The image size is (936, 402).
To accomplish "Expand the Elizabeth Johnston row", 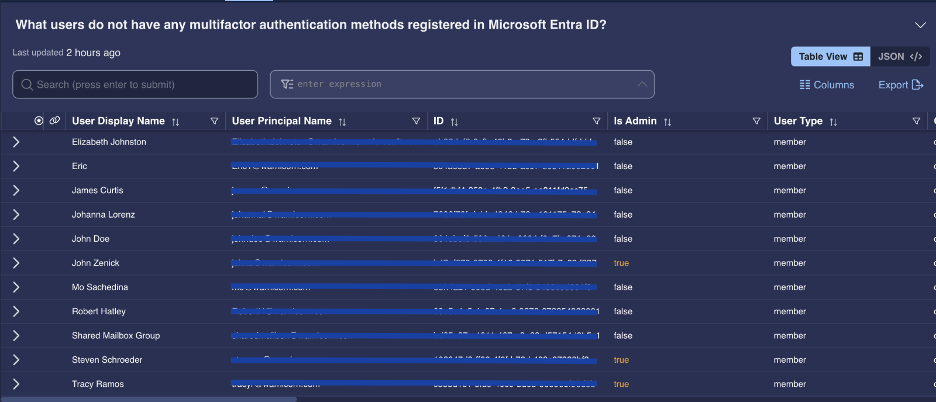I will [x=16, y=142].
